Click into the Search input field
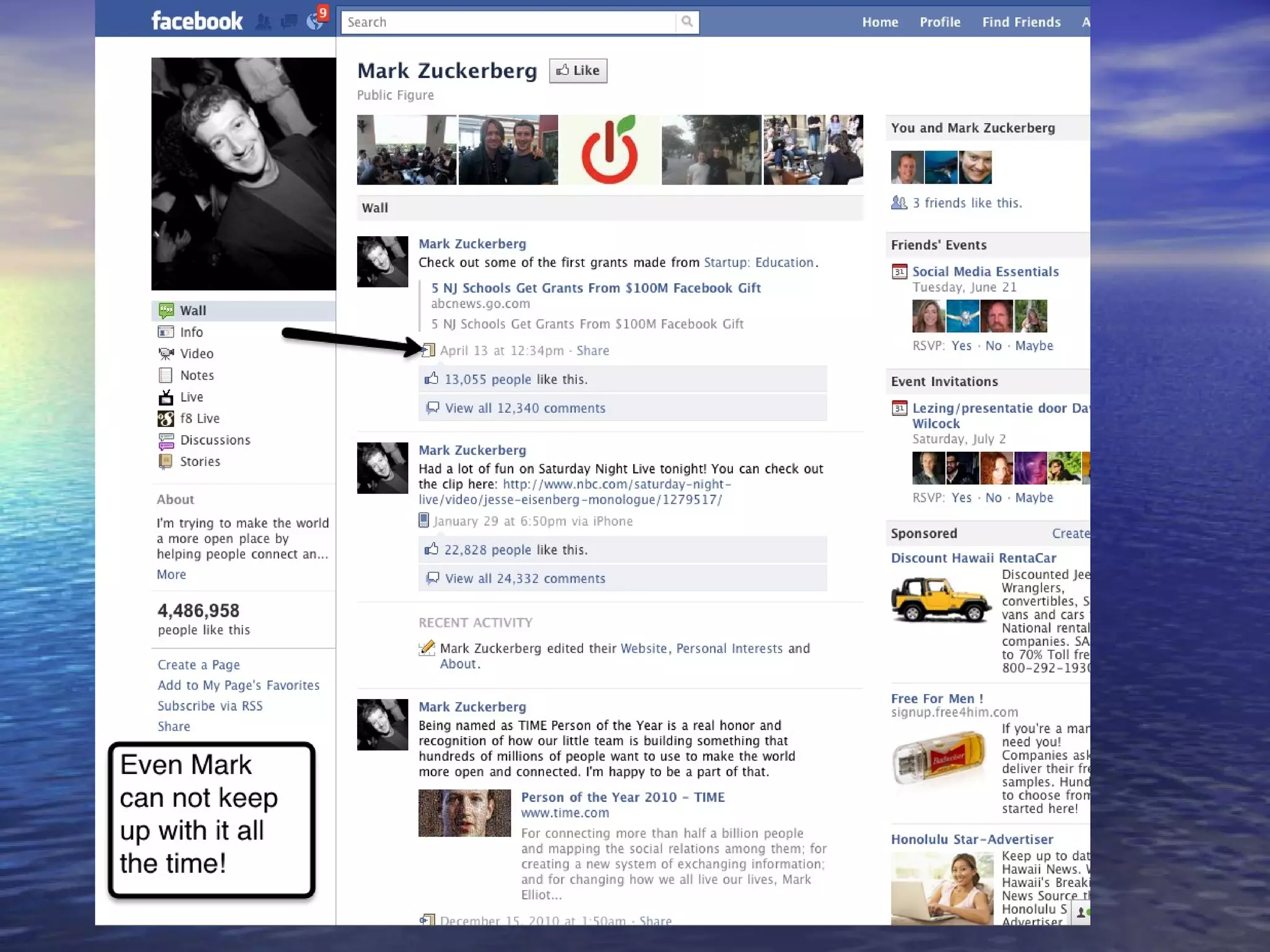1270x952 pixels. coord(508,22)
